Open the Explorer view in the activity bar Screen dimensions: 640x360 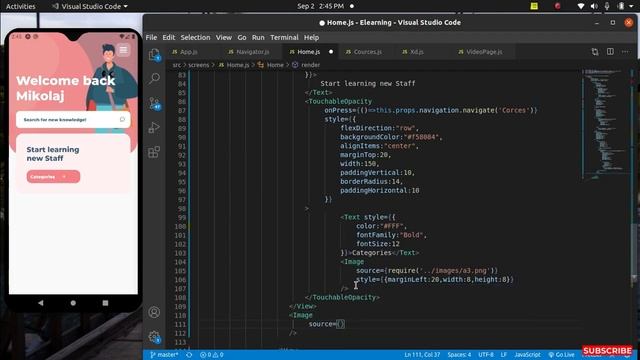click(154, 54)
